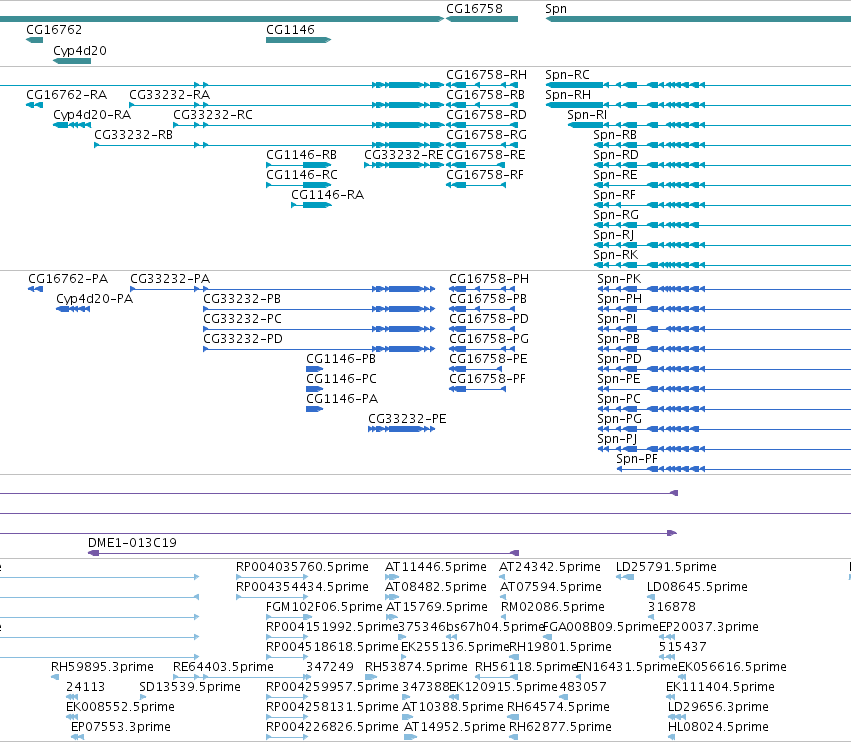Viewport: 851px width, 742px height.
Task: Click the CG33232-PB protein label
Action: (242, 299)
